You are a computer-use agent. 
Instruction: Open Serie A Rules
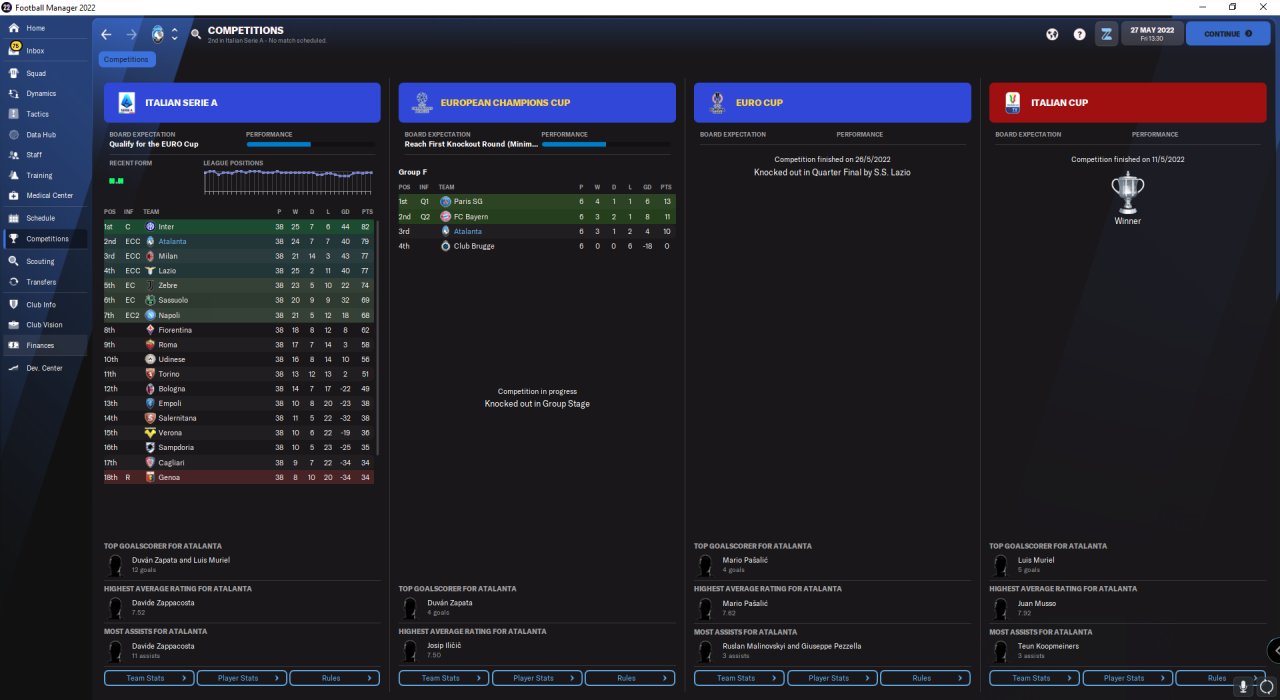tap(335, 678)
